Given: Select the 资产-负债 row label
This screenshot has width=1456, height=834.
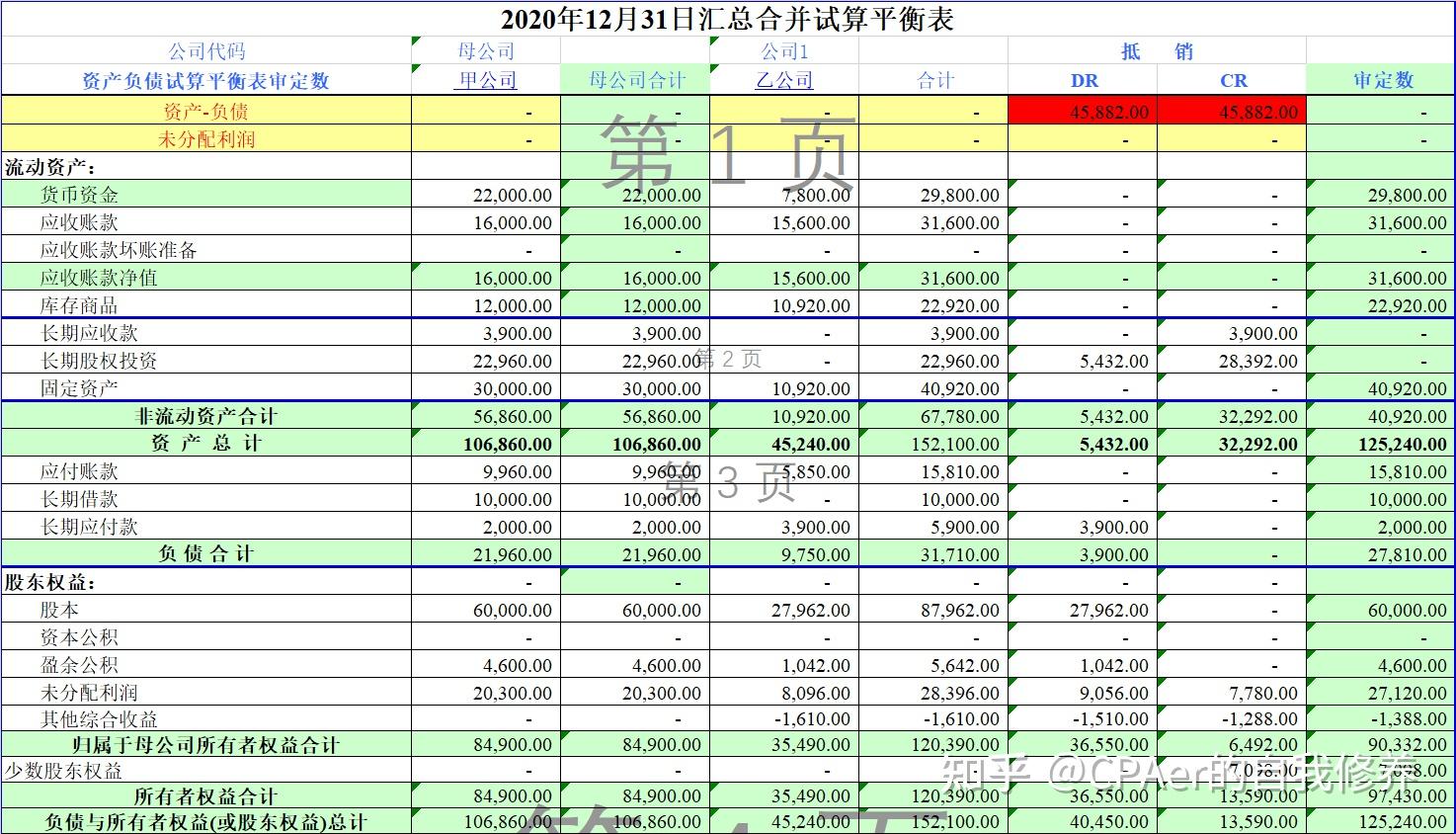Looking at the screenshot, I should point(206,111).
